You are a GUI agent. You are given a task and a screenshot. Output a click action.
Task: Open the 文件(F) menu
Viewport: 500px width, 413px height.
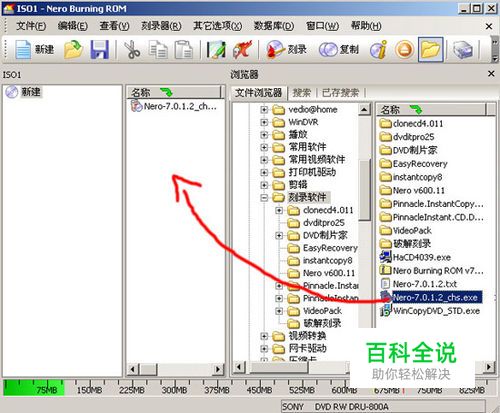(31, 26)
